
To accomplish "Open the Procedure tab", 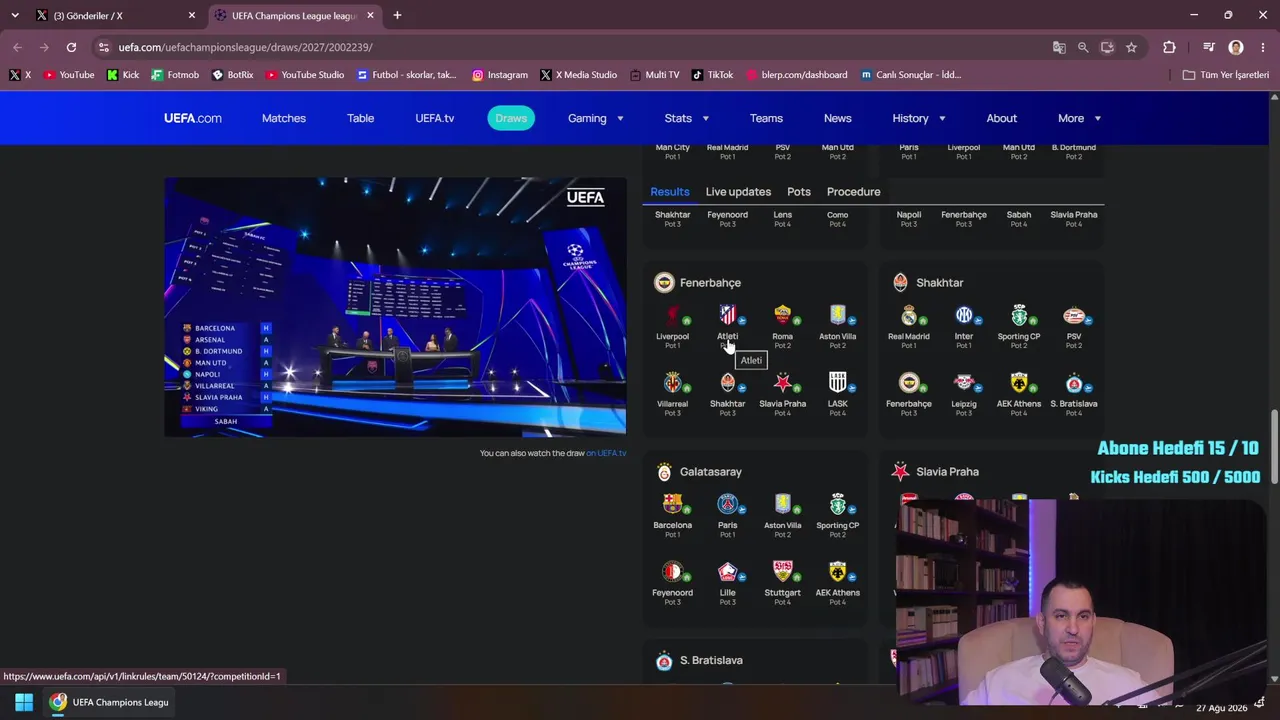I will [854, 192].
